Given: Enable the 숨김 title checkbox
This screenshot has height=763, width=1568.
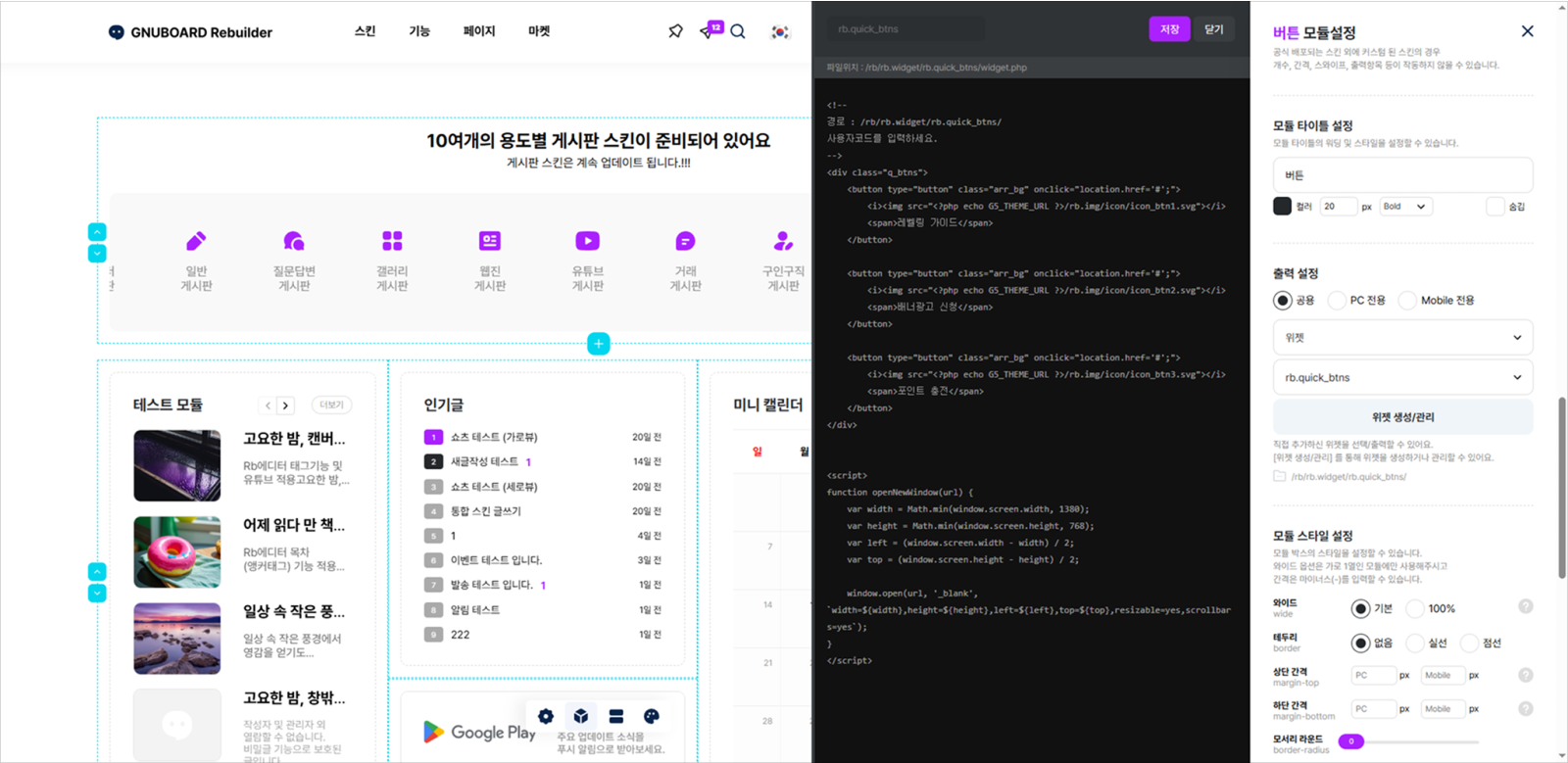Looking at the screenshot, I should coord(1494,207).
